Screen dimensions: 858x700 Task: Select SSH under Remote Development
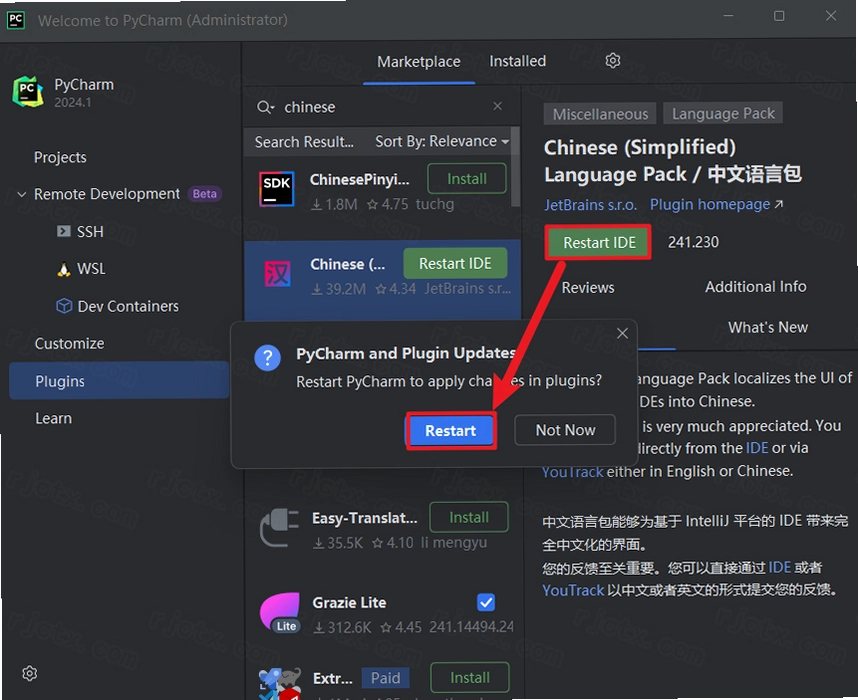90,232
